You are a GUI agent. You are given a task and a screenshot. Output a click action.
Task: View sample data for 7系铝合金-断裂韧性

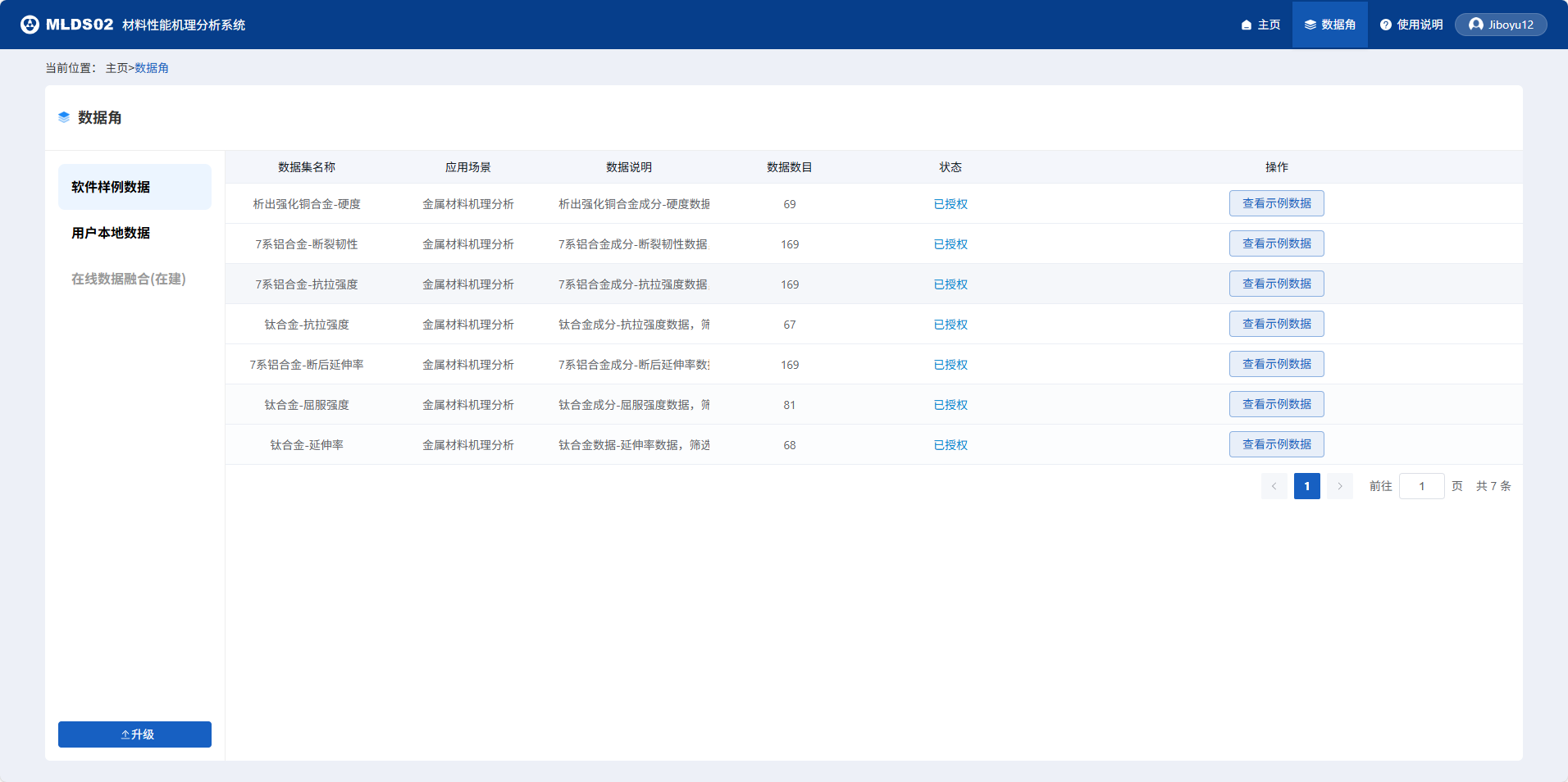click(1276, 243)
